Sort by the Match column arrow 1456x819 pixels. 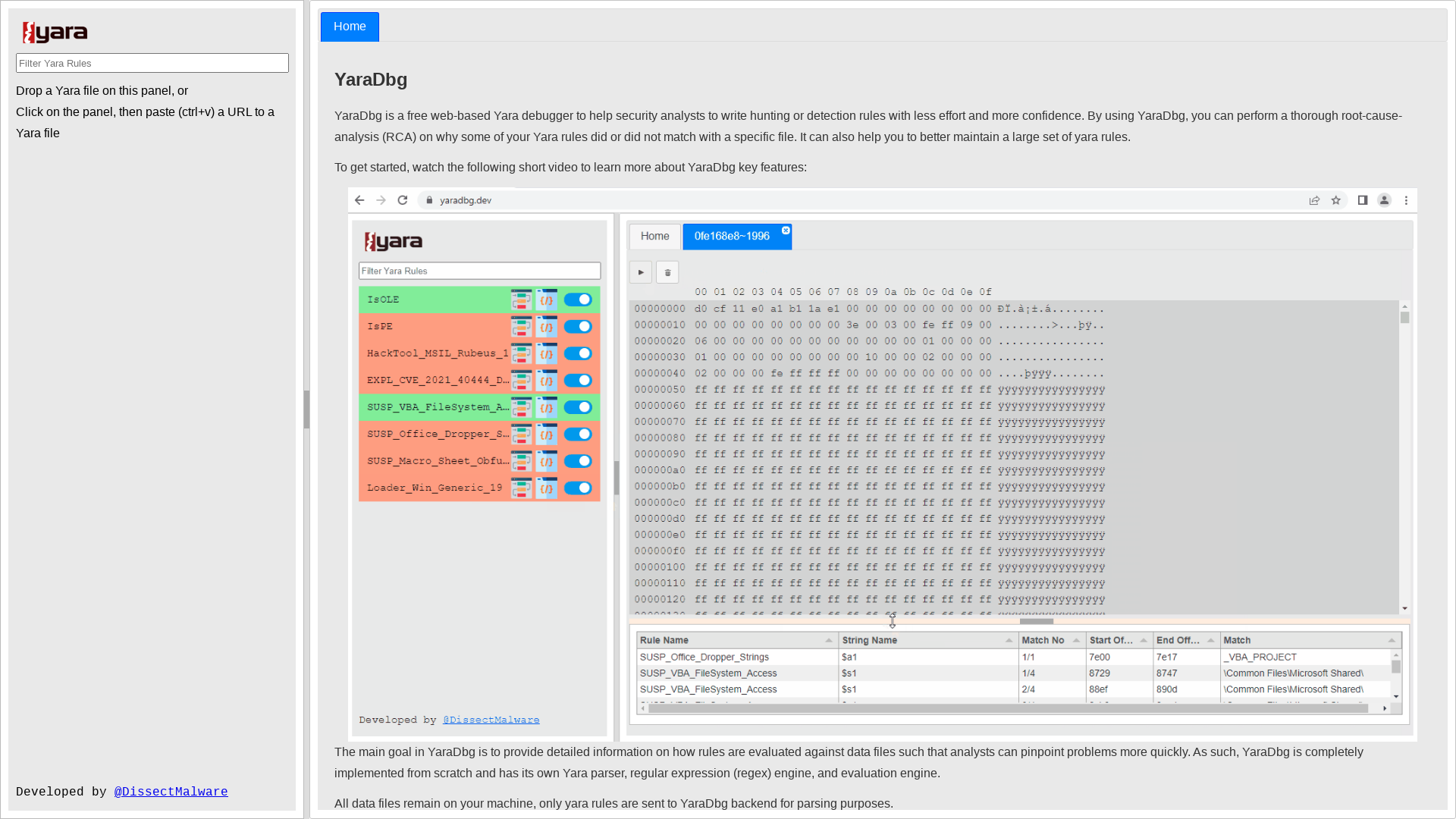click(x=1392, y=641)
